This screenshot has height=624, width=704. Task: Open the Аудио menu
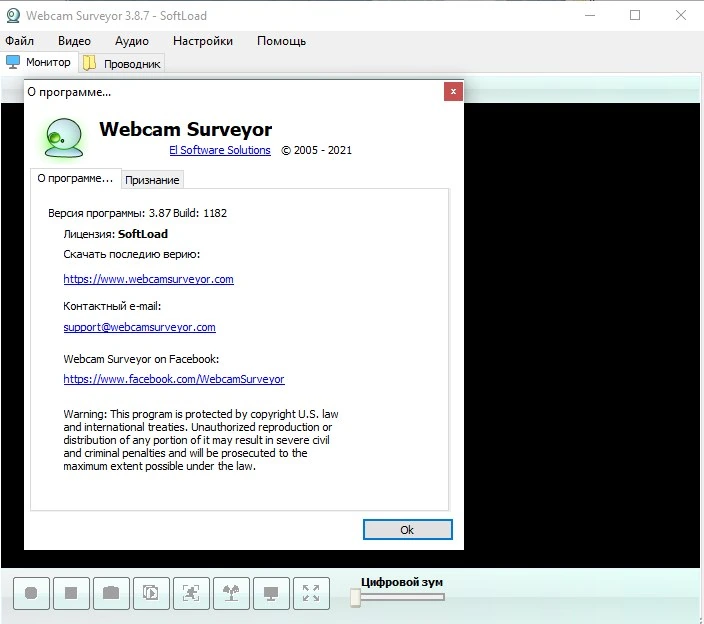132,41
